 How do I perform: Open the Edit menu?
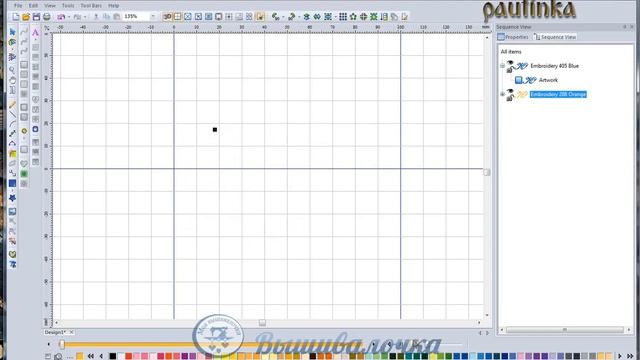[33, 6]
